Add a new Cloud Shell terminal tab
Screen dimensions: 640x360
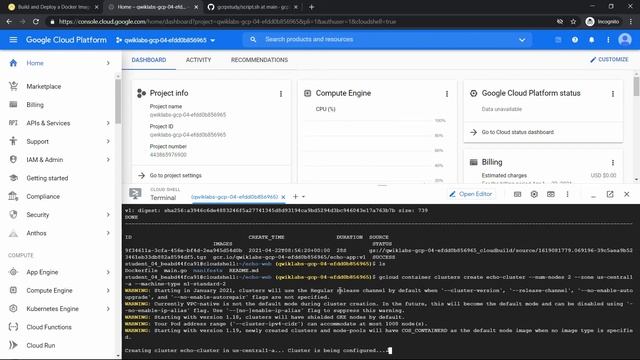pos(296,197)
